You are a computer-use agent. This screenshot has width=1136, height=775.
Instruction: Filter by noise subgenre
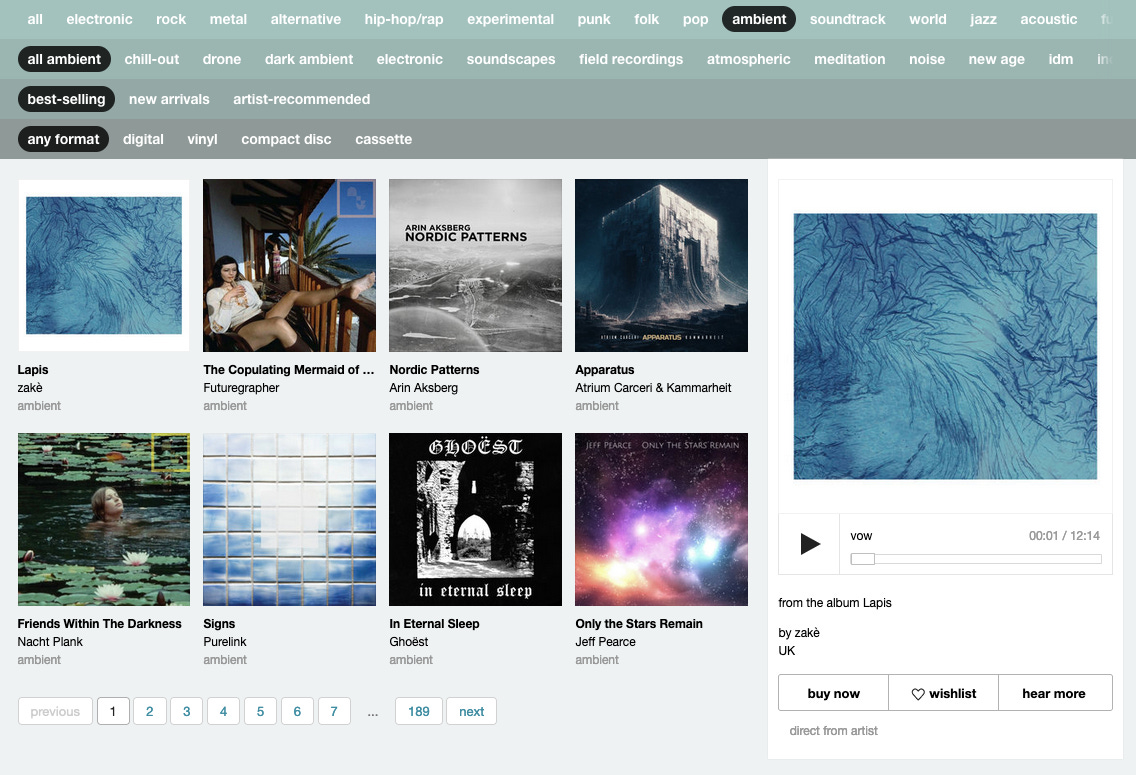click(927, 59)
